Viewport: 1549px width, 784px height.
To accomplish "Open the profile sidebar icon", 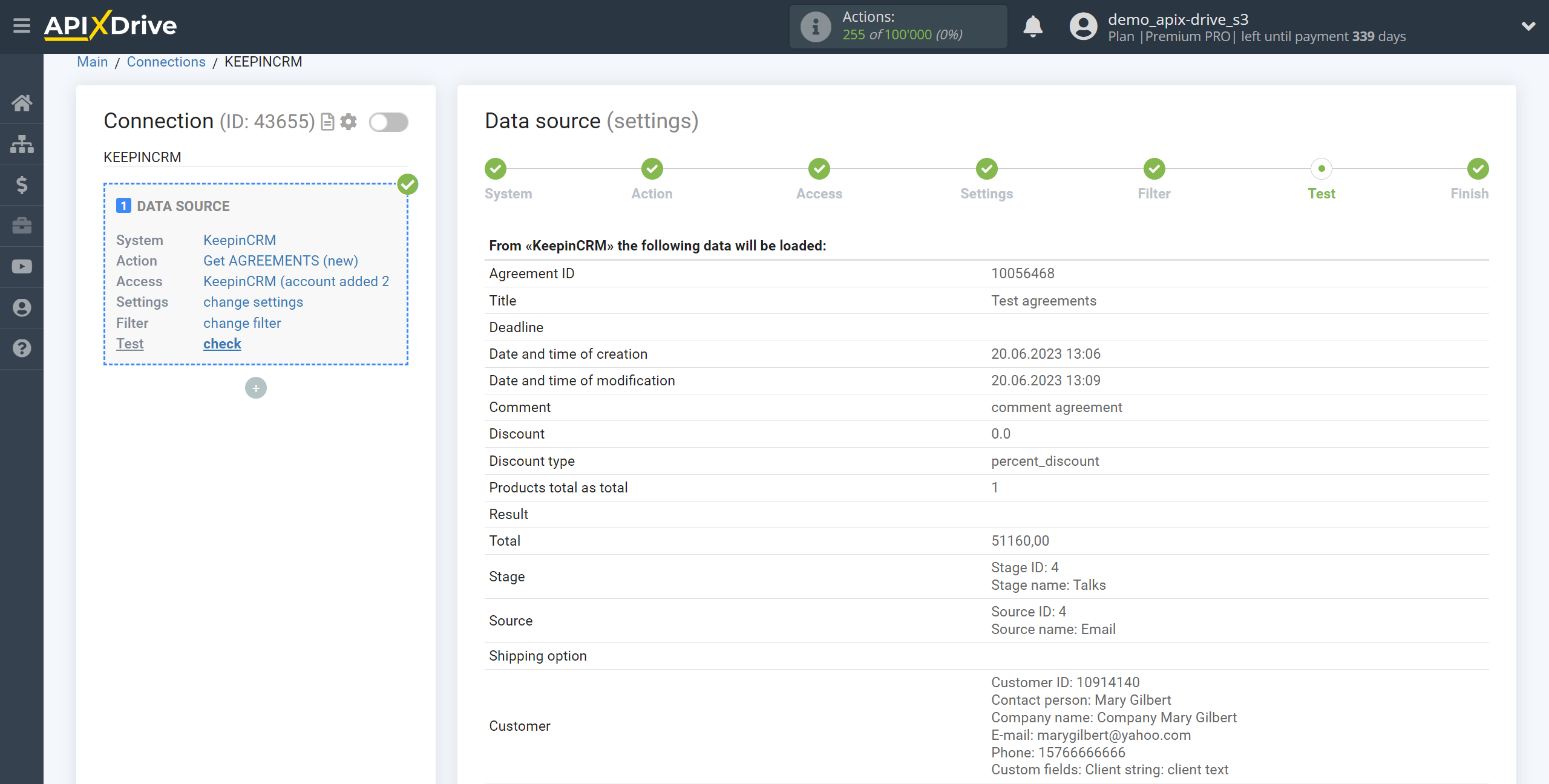I will [x=22, y=307].
